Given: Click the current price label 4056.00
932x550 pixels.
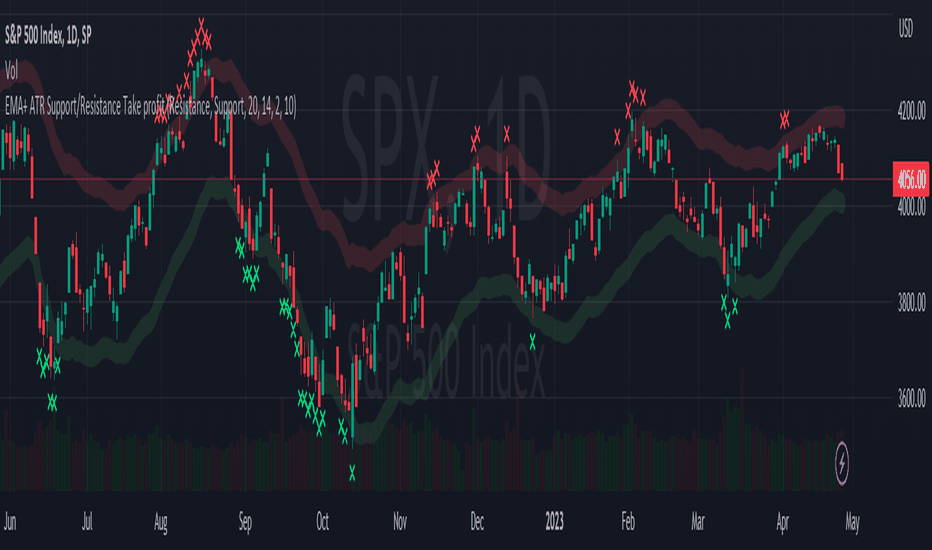Looking at the screenshot, I should (x=911, y=179).
